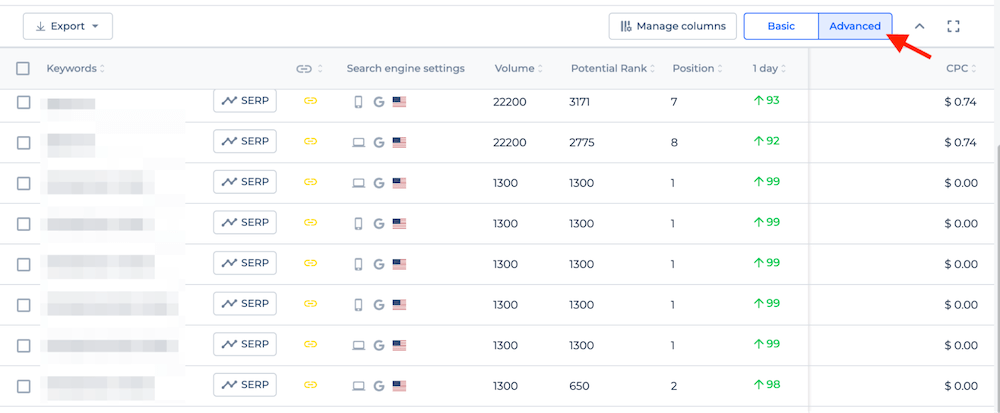The image size is (1000, 413).
Task: Click the position value 7
Action: click(x=674, y=102)
